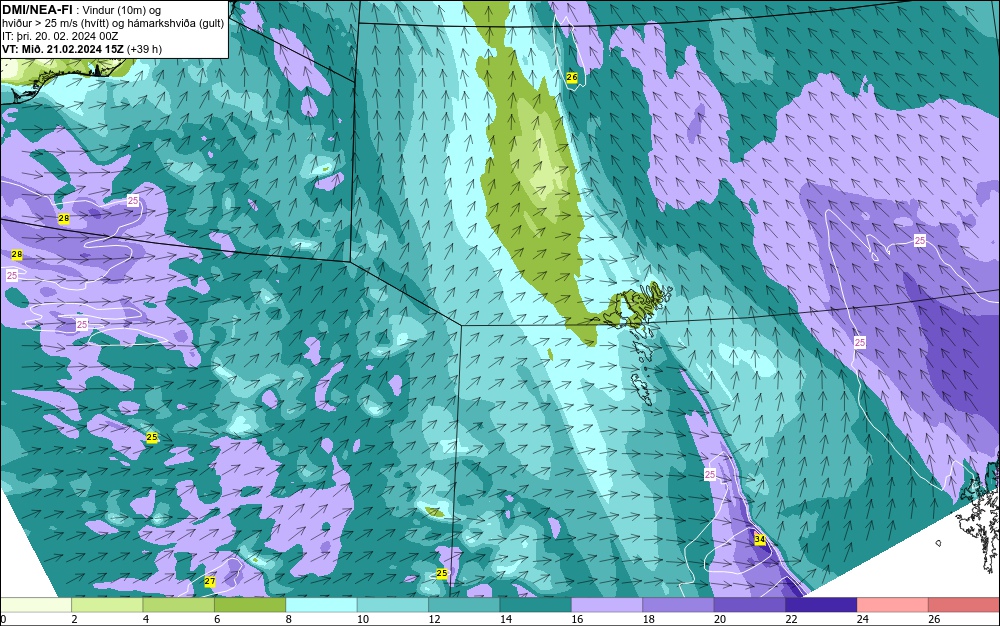This screenshot has height=626, width=1000.
Task: Click the legend tick number 0
Action: coord(3,619)
